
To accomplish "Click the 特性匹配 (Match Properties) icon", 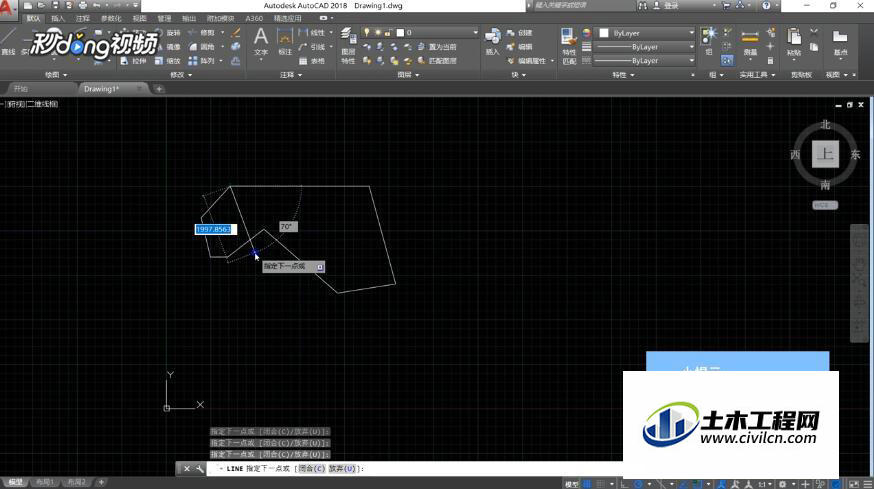I will point(569,46).
